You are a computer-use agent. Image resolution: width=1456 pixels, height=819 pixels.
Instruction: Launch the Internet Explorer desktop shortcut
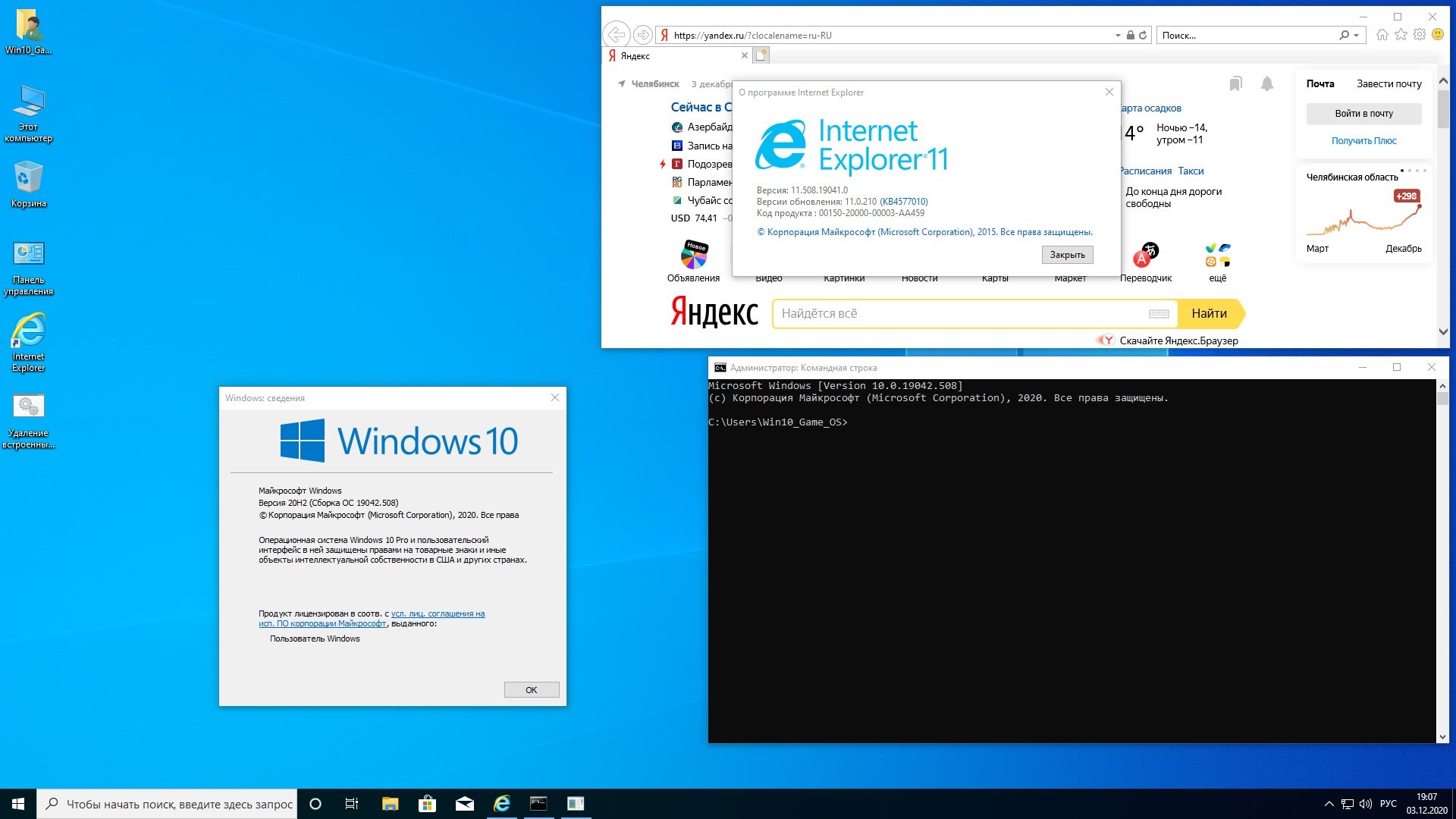pyautogui.click(x=29, y=344)
